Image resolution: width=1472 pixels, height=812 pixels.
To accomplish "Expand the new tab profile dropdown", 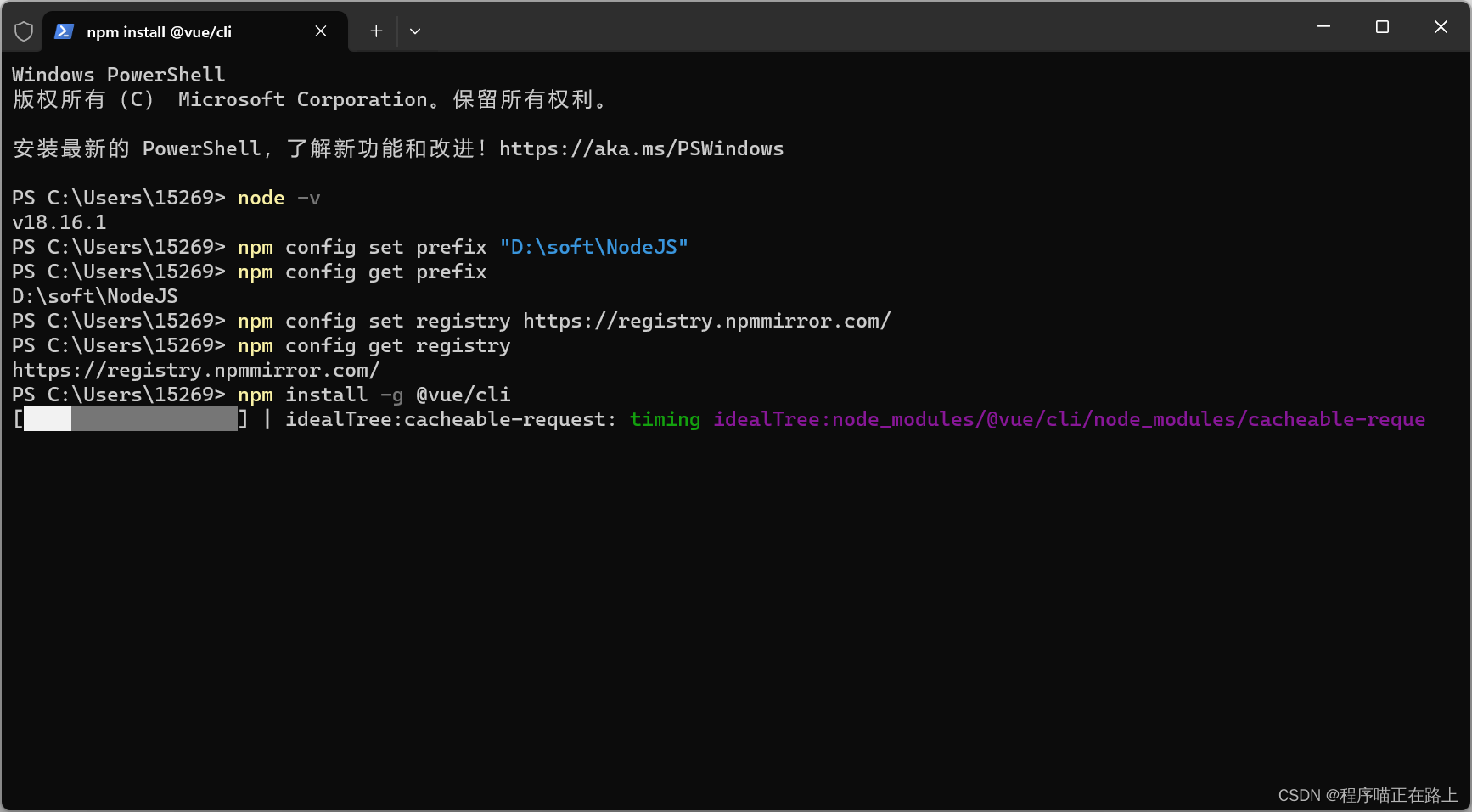I will [415, 31].
